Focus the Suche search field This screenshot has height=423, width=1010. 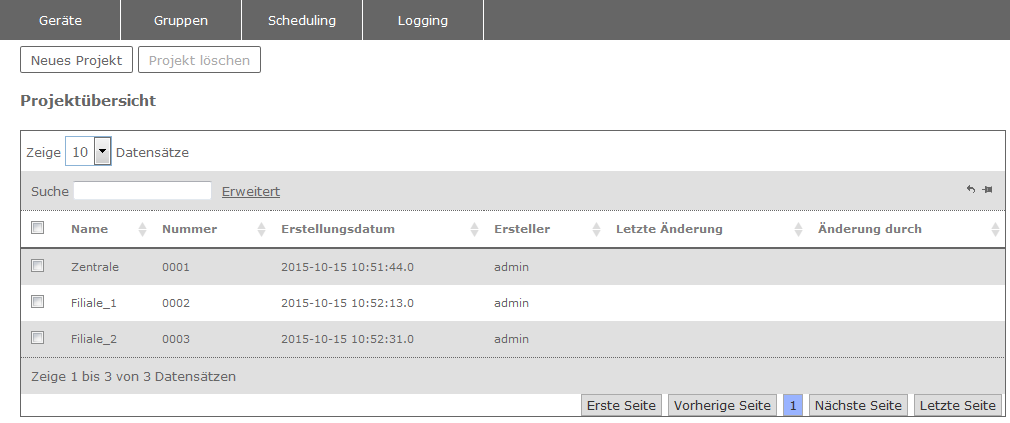pos(142,191)
